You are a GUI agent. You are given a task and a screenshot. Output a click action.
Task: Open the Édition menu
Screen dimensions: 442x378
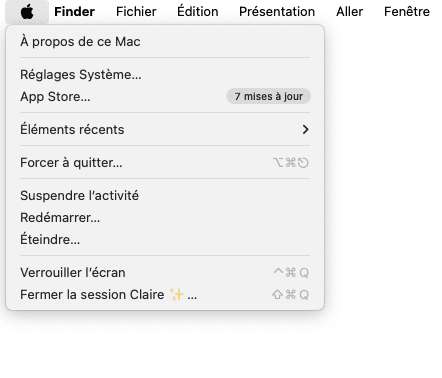coord(198,12)
